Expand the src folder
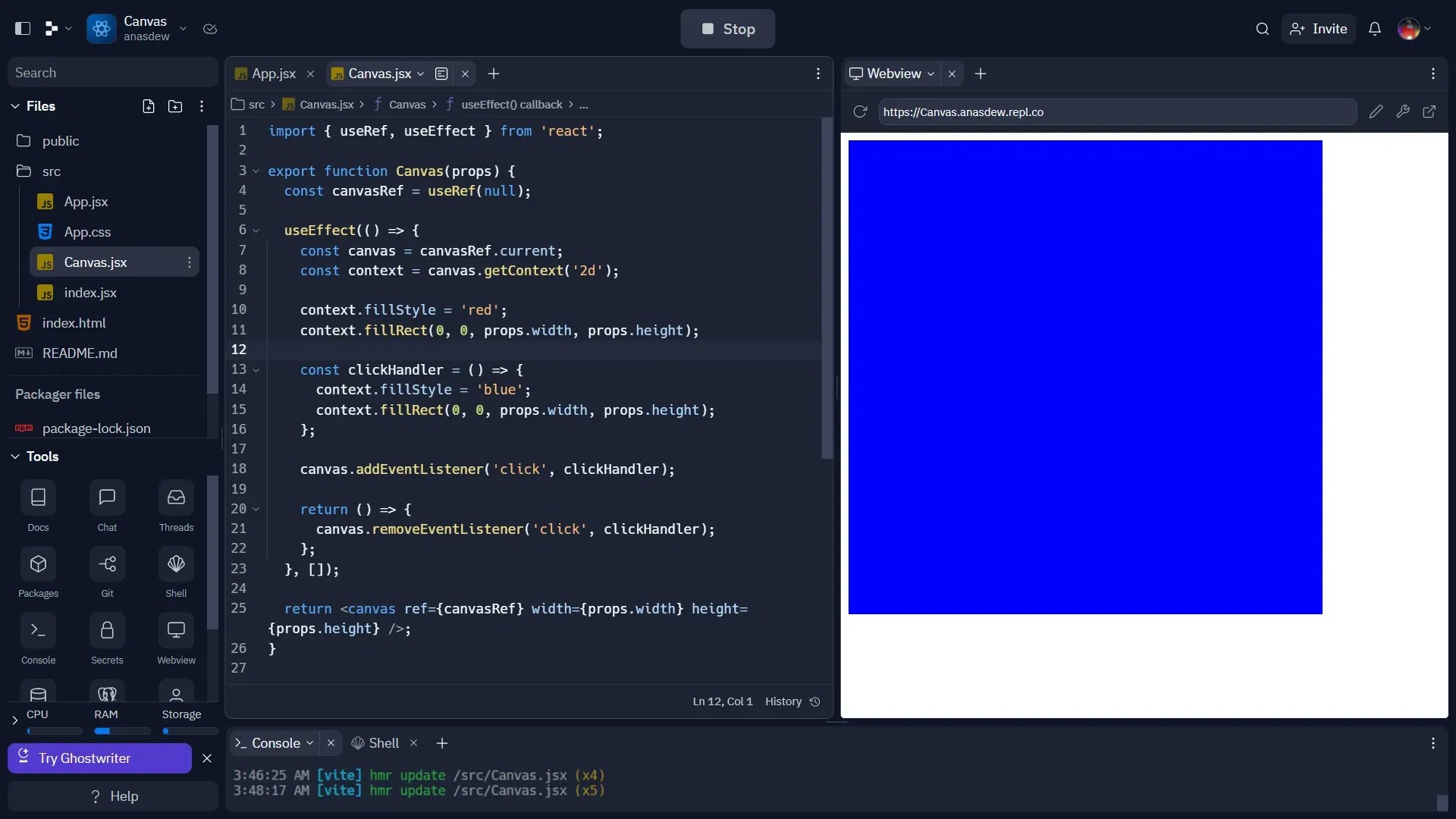 (51, 171)
